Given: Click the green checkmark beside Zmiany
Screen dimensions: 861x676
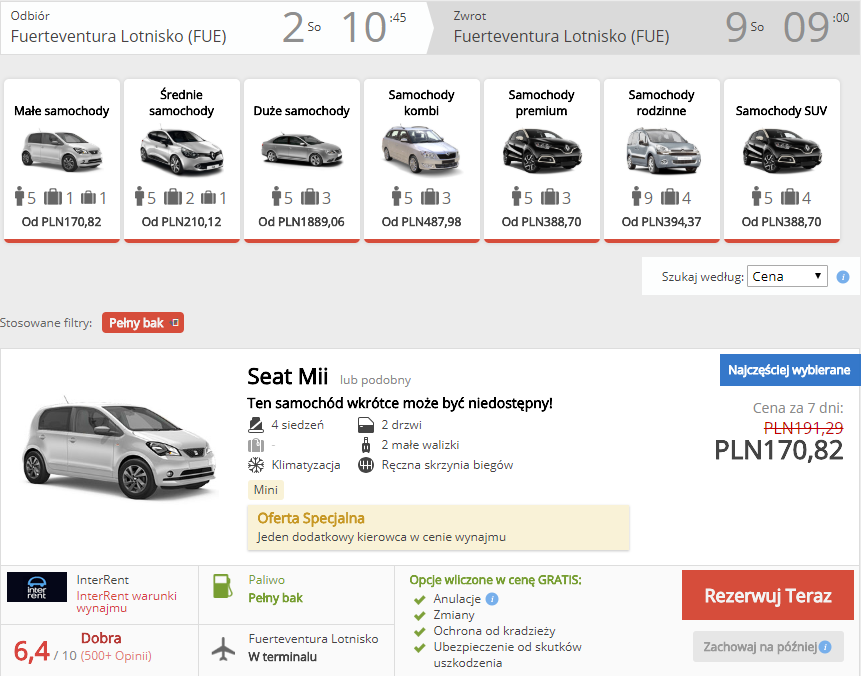Looking at the screenshot, I should tap(420, 616).
